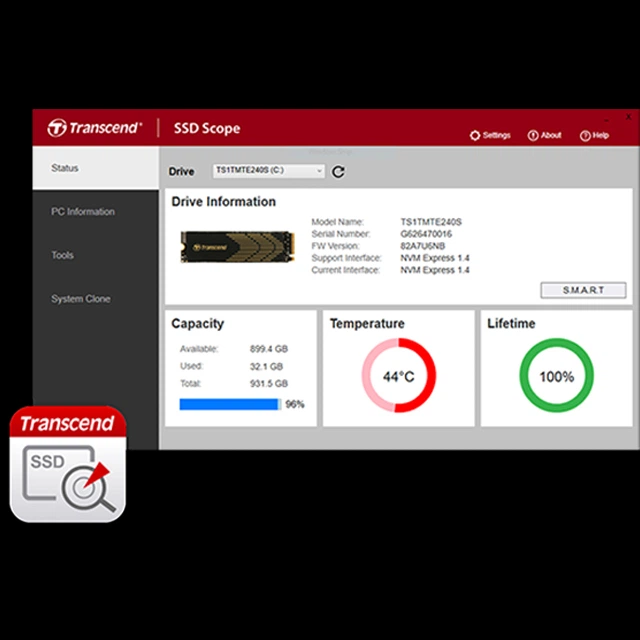This screenshot has height=640, width=640.
Task: Refresh the drive list
Action: coord(338,172)
